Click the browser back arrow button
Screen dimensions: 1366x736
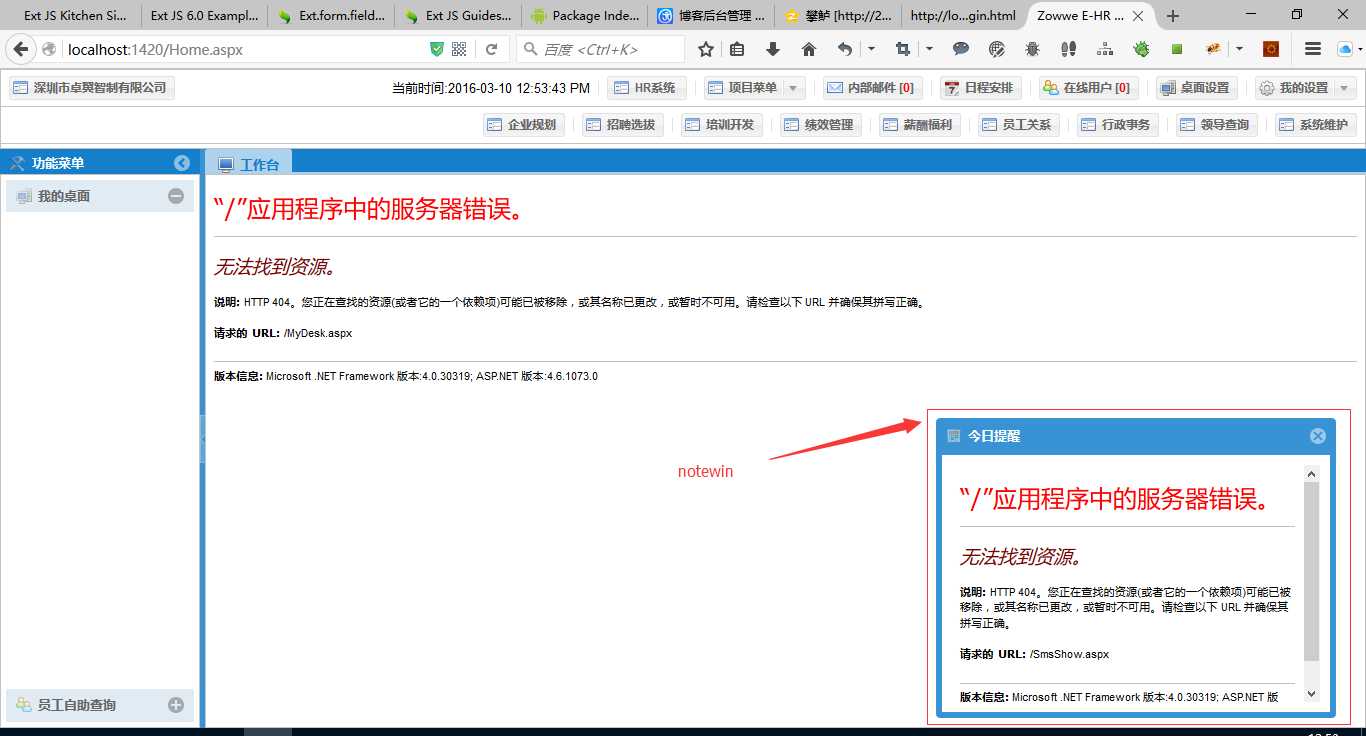(x=21, y=49)
